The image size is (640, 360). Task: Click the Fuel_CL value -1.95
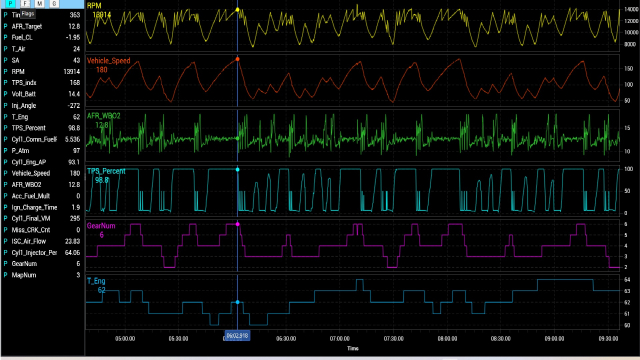click(73, 38)
